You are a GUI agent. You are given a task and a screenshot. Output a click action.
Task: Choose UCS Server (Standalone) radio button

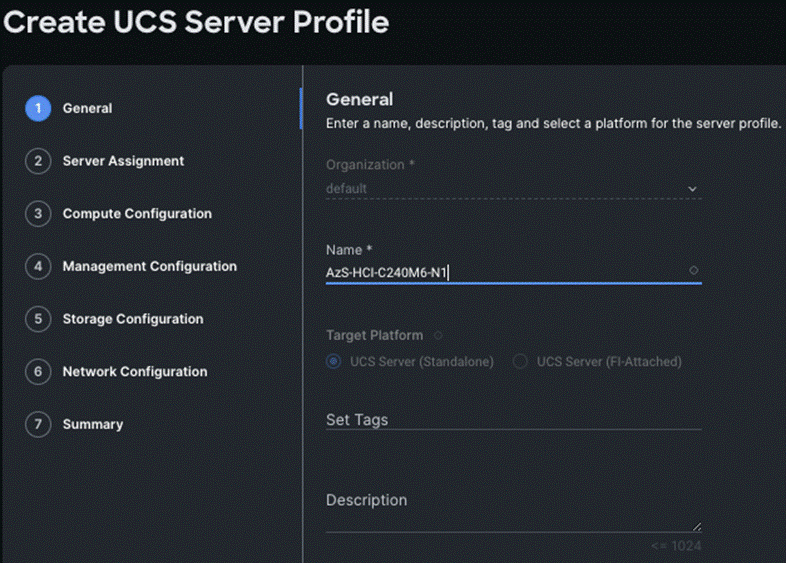click(334, 361)
